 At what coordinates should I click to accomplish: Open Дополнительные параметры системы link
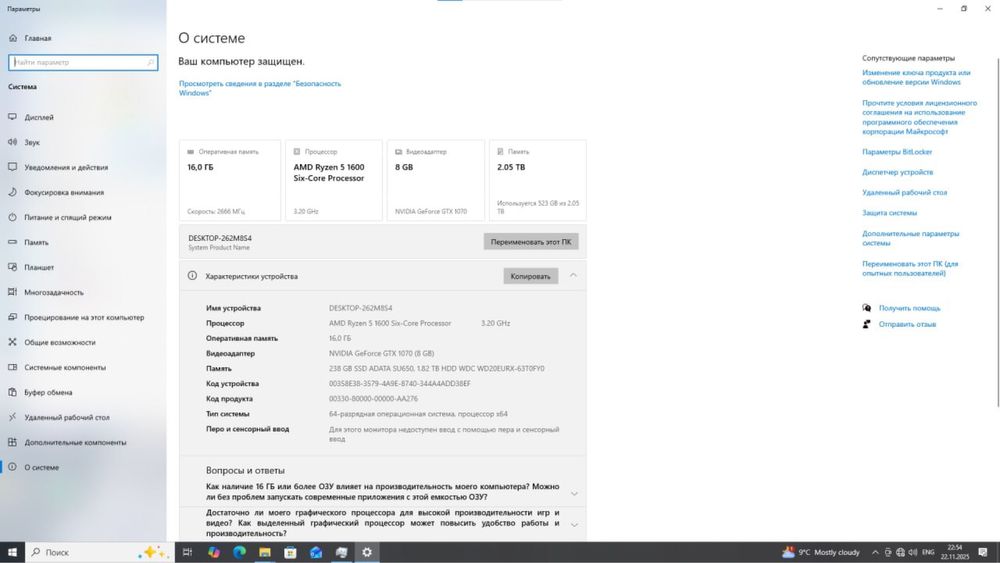(910, 238)
